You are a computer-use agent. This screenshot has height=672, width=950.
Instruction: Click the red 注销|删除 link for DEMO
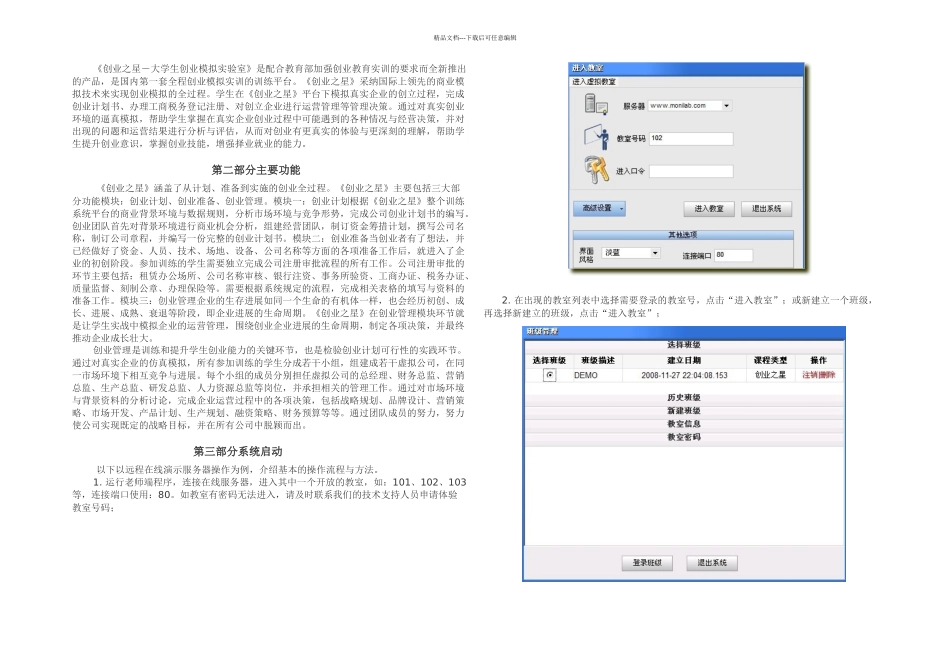(x=819, y=375)
